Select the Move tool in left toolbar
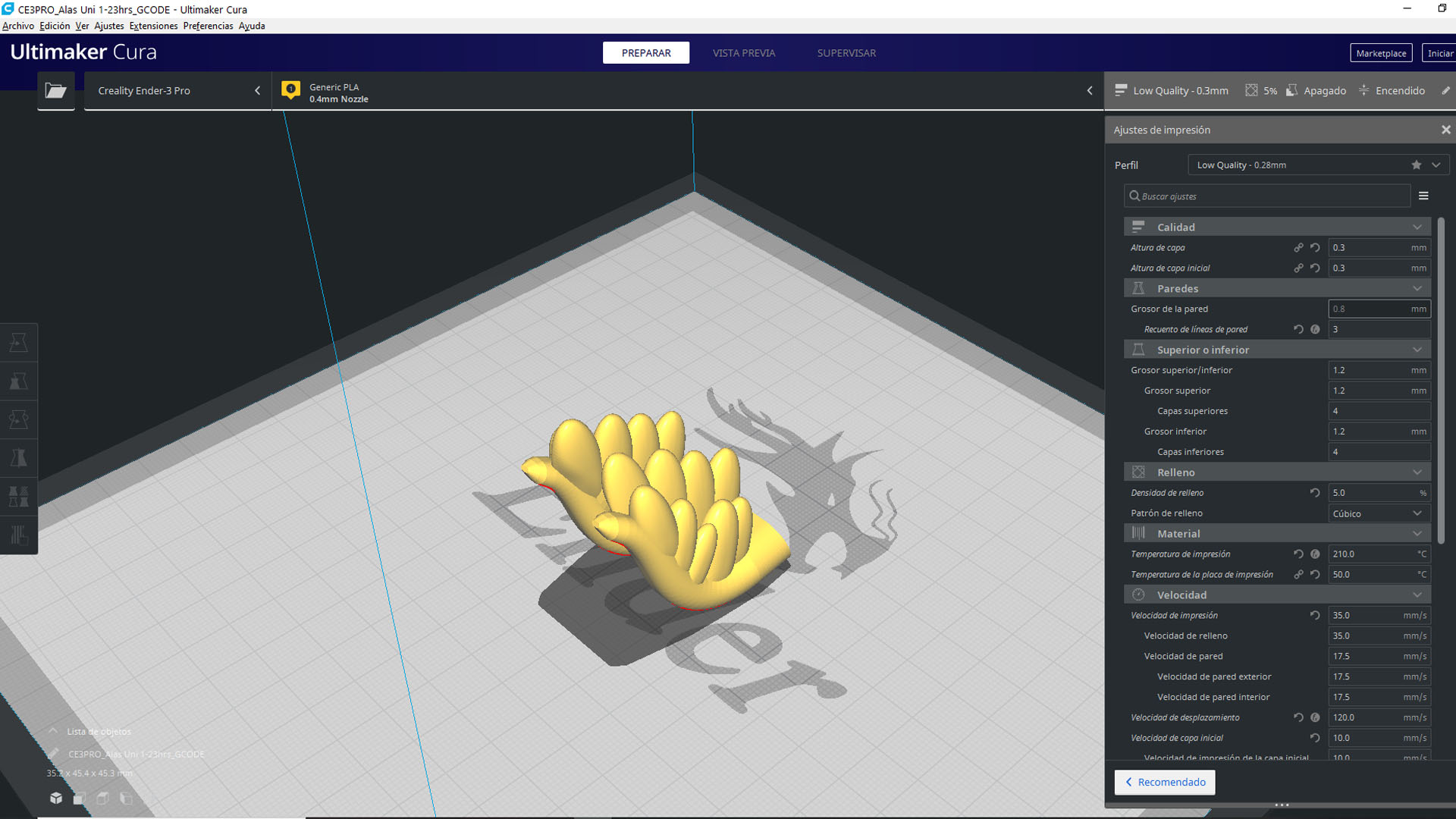1456x819 pixels. pos(19,343)
